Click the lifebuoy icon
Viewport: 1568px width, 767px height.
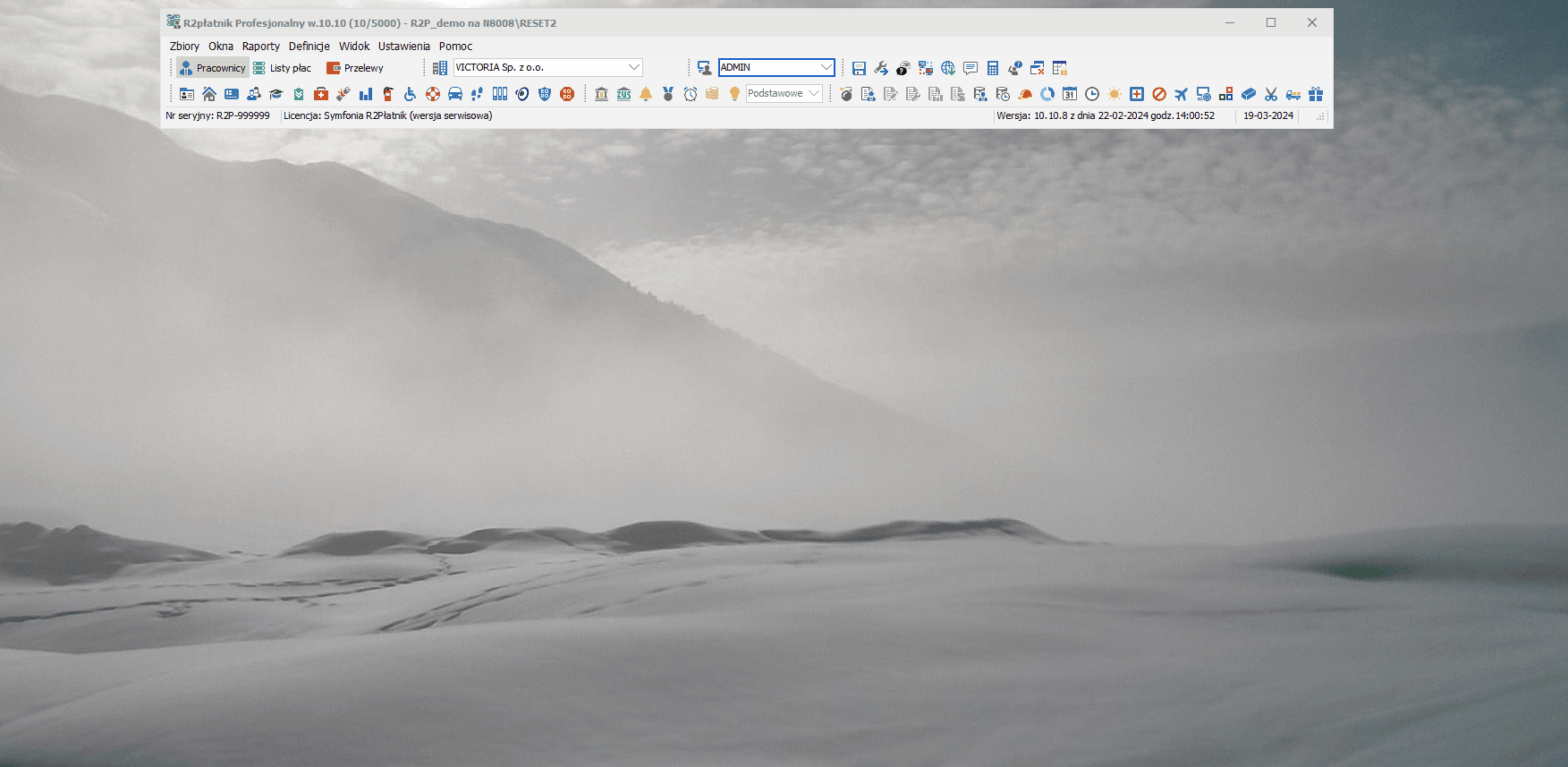433,94
